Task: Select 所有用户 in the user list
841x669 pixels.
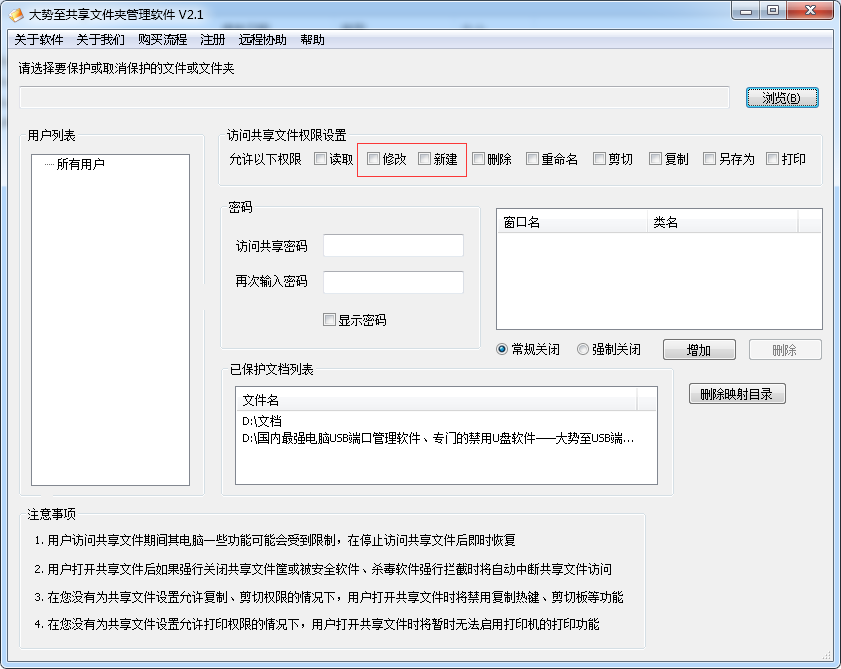Action: pos(80,165)
